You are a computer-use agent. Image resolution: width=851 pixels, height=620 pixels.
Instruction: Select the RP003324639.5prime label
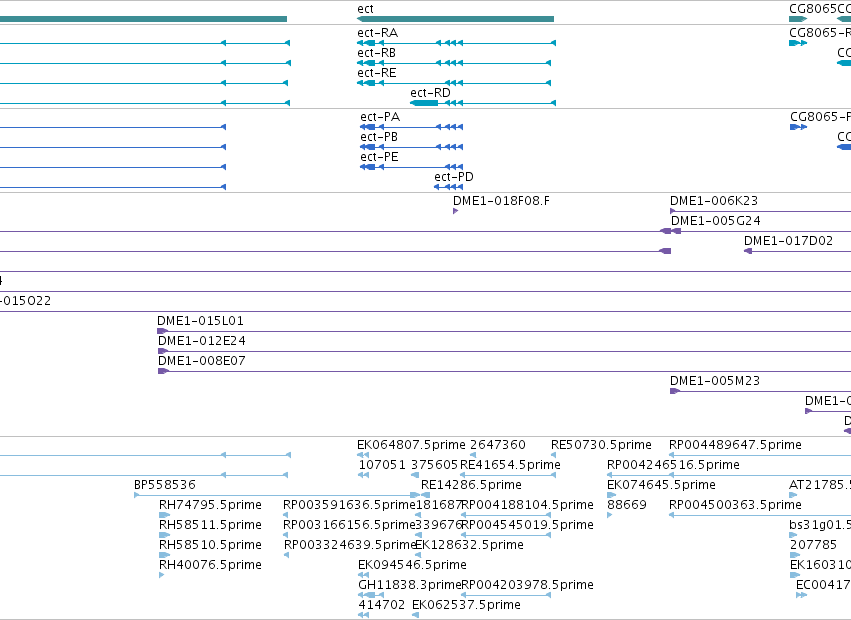click(x=350, y=546)
